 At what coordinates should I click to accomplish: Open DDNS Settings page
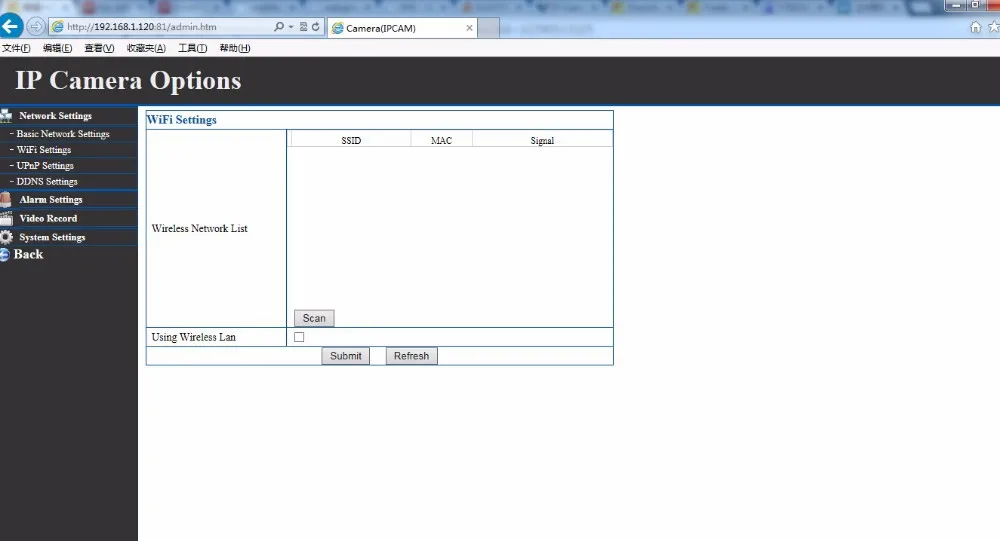pyautogui.click(x=47, y=182)
